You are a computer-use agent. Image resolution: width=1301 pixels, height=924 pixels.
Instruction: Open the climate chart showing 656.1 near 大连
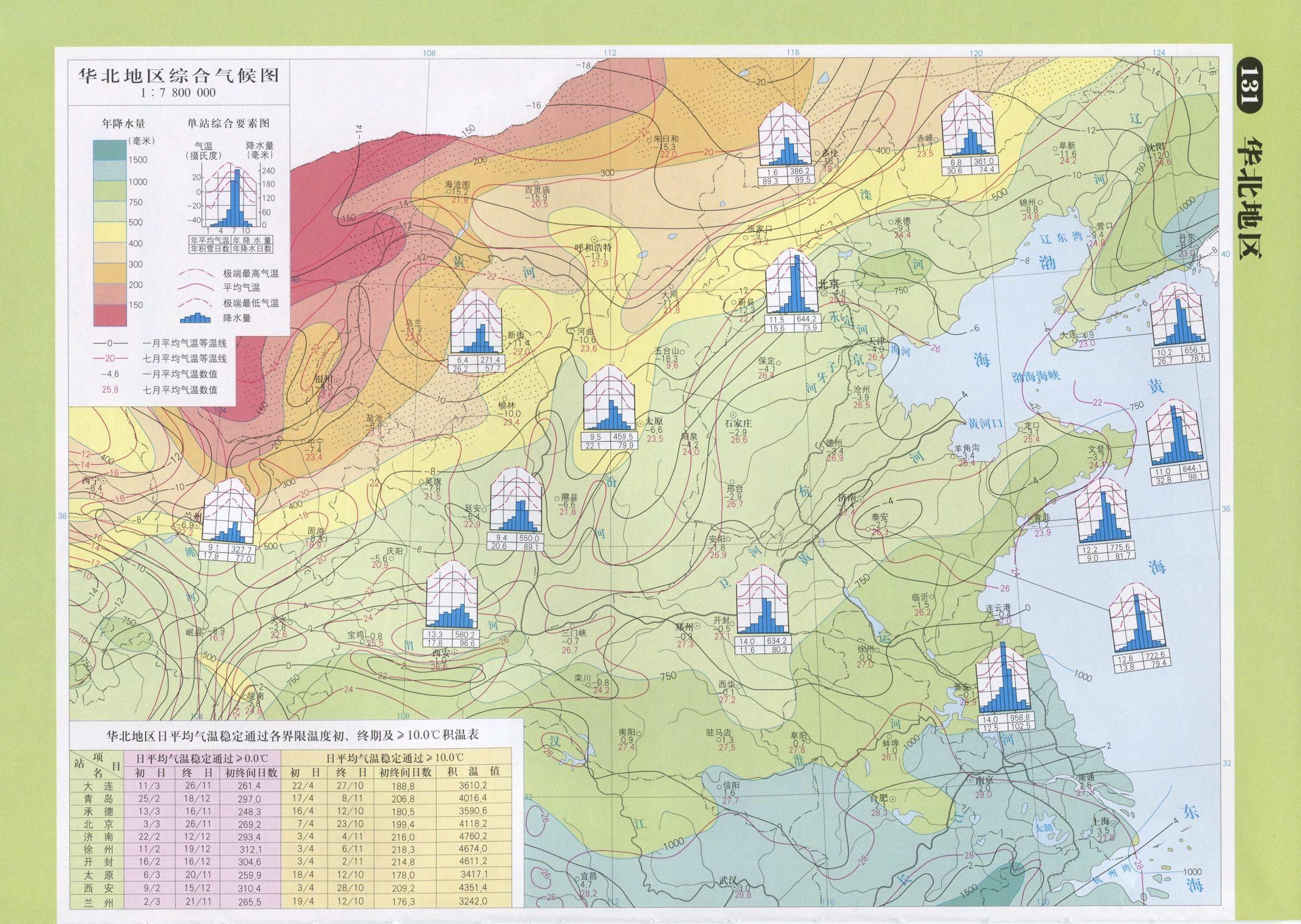point(1178,323)
